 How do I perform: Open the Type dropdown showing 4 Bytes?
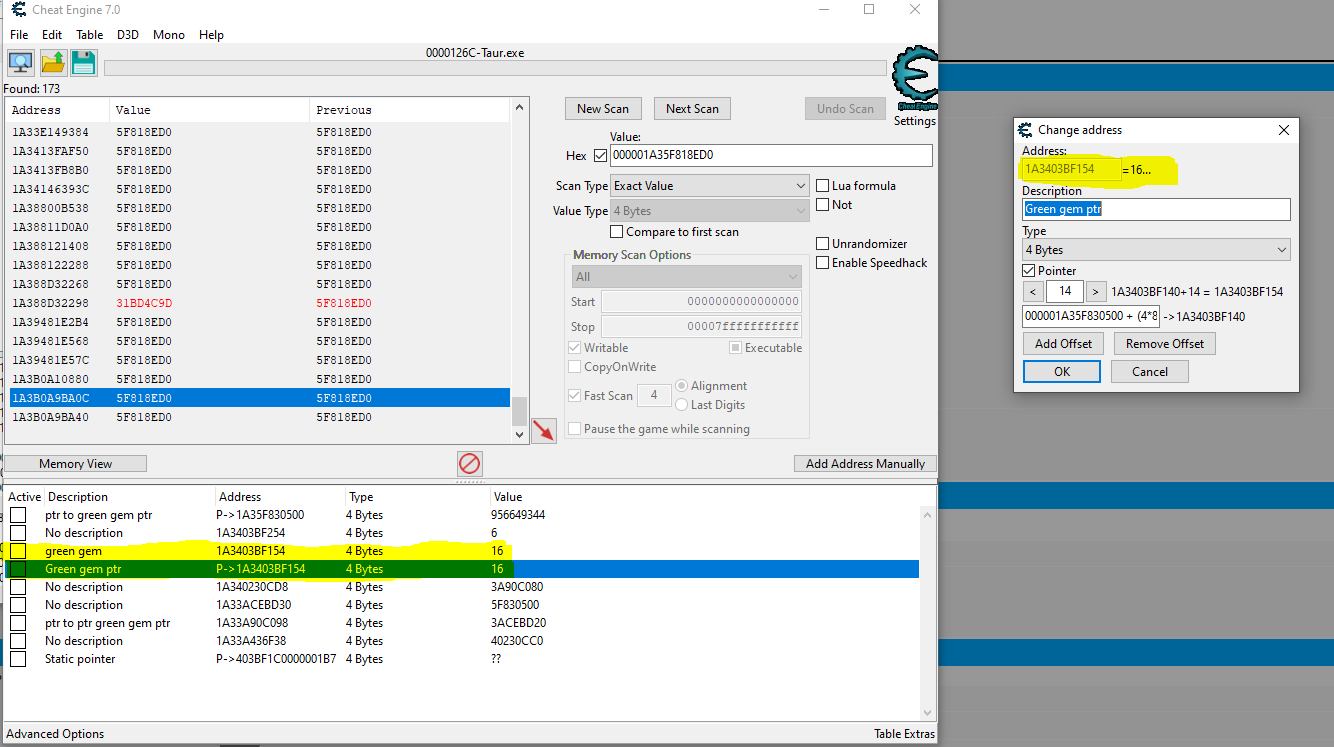click(x=1155, y=250)
